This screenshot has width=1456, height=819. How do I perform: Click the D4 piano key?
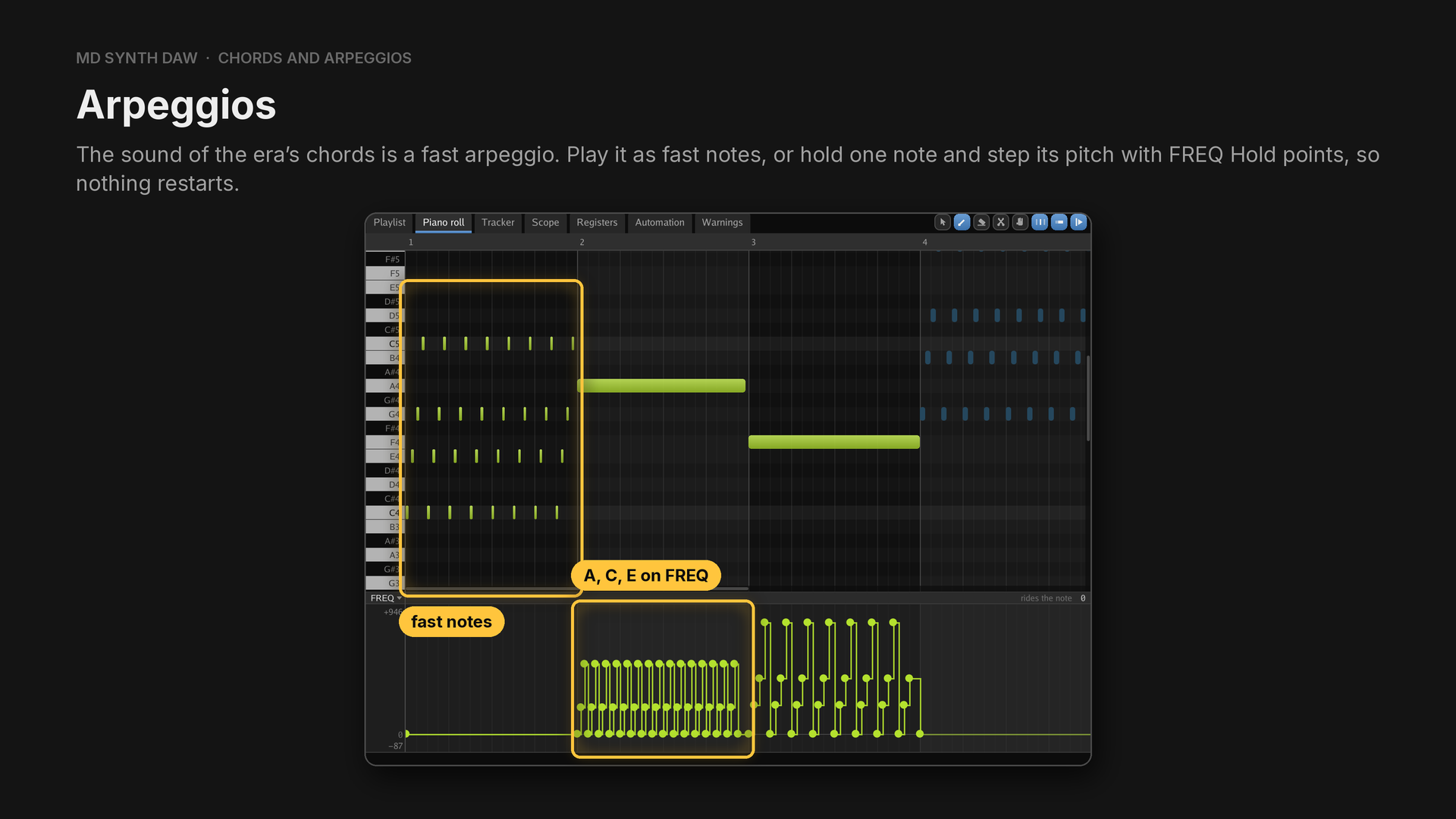click(x=385, y=485)
